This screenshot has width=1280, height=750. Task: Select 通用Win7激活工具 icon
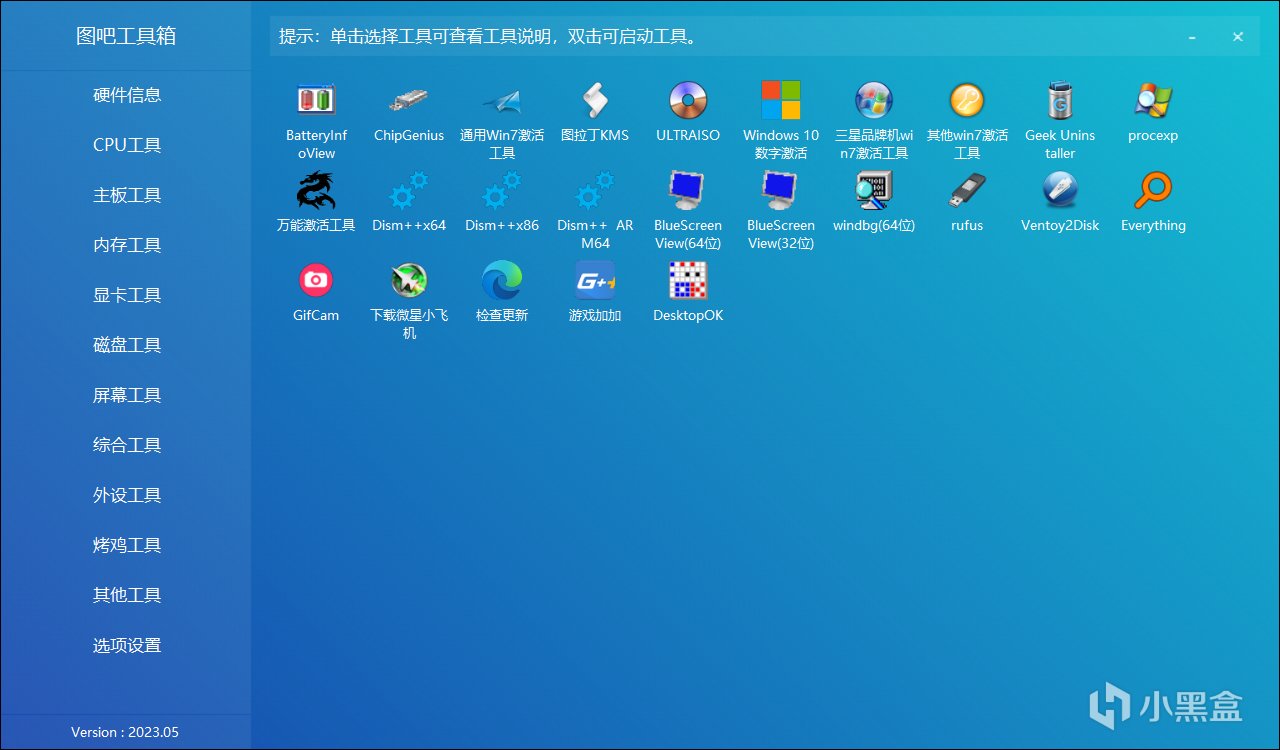(x=502, y=100)
